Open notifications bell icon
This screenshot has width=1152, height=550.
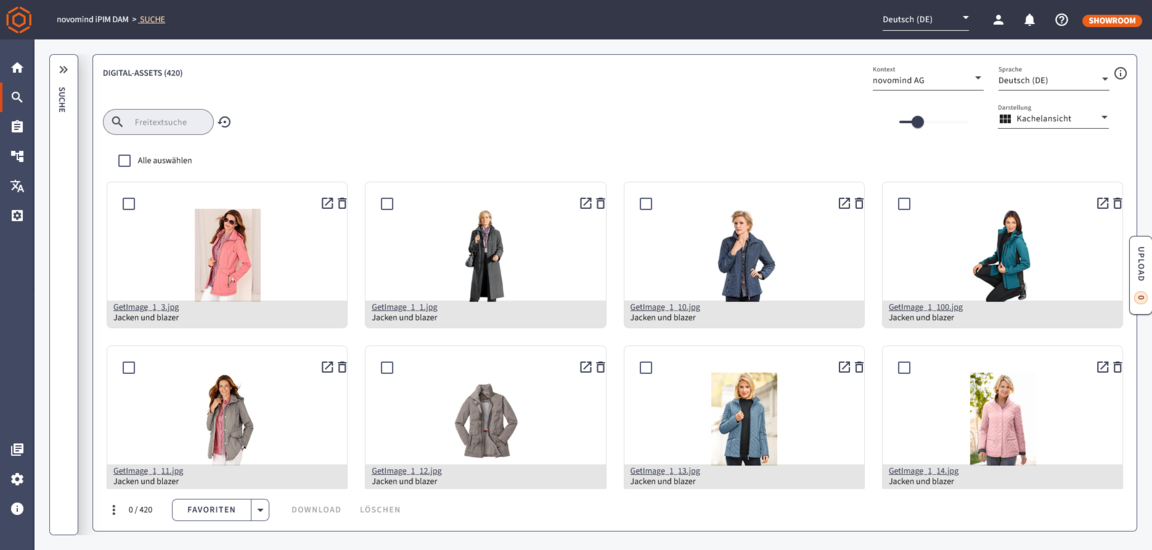coord(1029,20)
